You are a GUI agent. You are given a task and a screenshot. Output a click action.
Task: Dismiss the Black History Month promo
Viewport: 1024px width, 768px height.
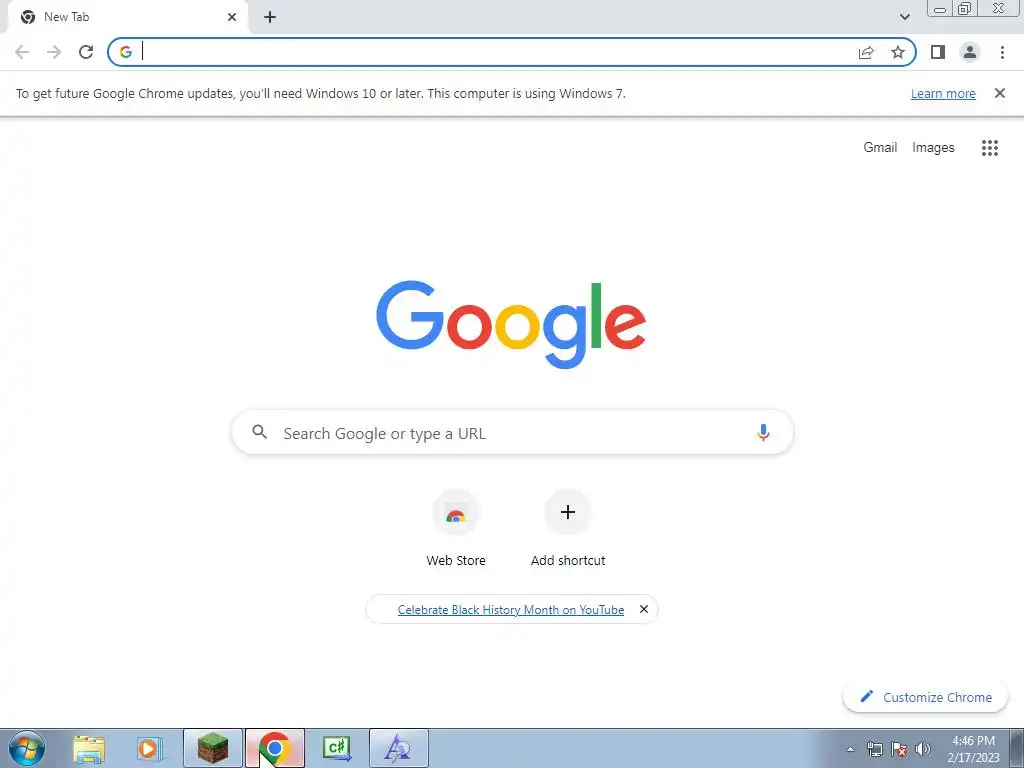643,609
